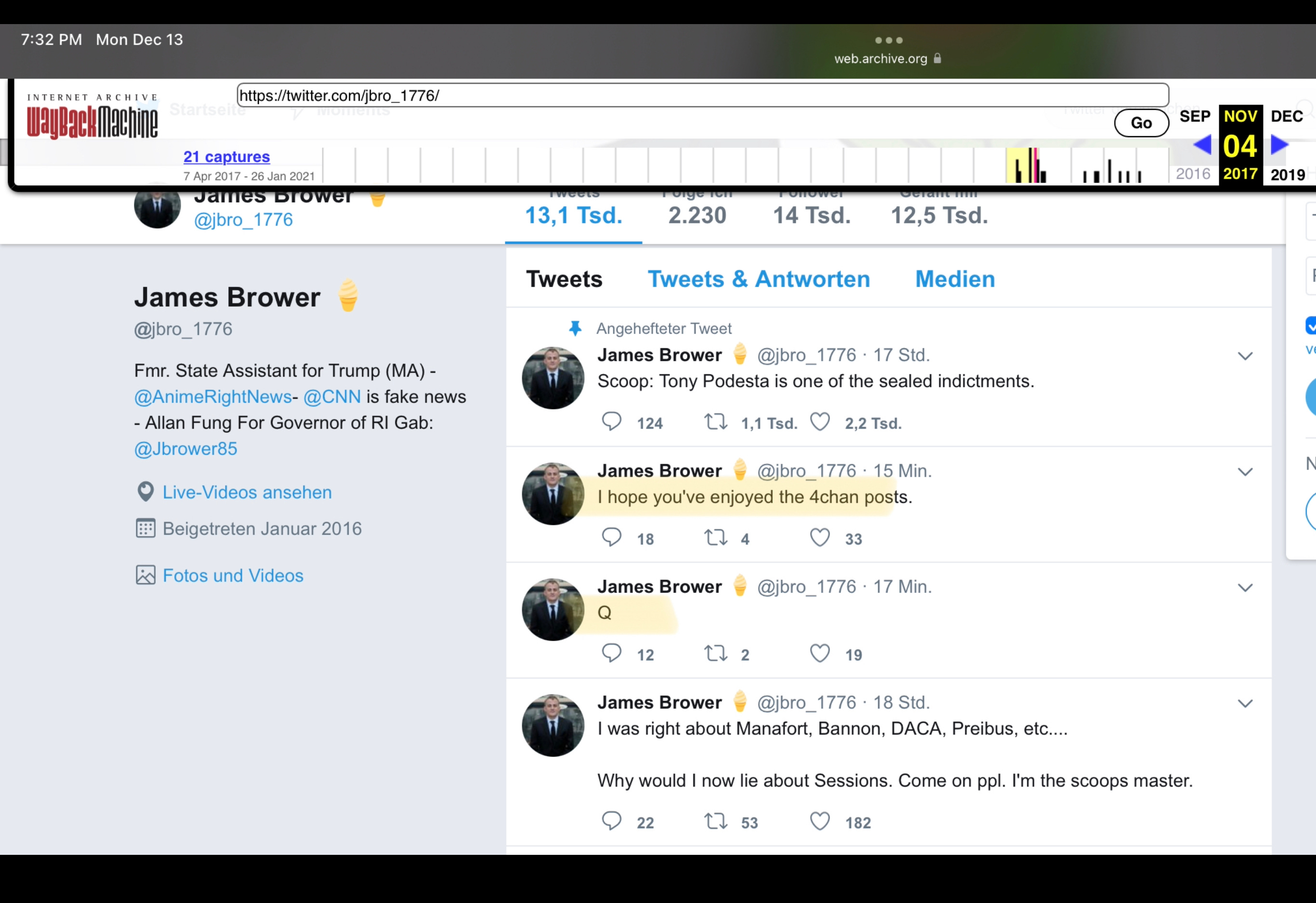Click the author avatar on the Q tweet
Image resolution: width=1316 pixels, height=903 pixels.
[553, 609]
